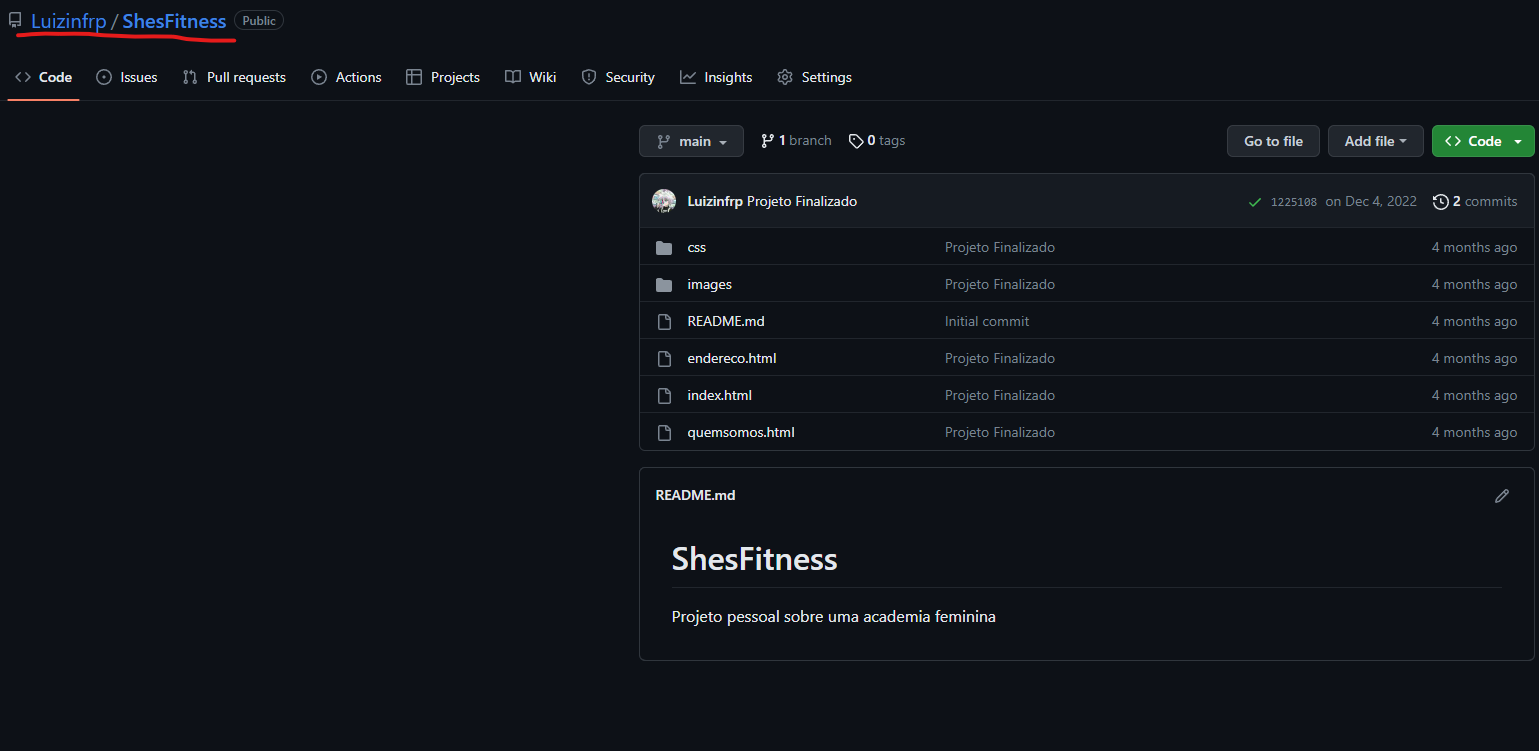1539x751 pixels.
Task: Open the Initial commit message link
Action: (987, 321)
